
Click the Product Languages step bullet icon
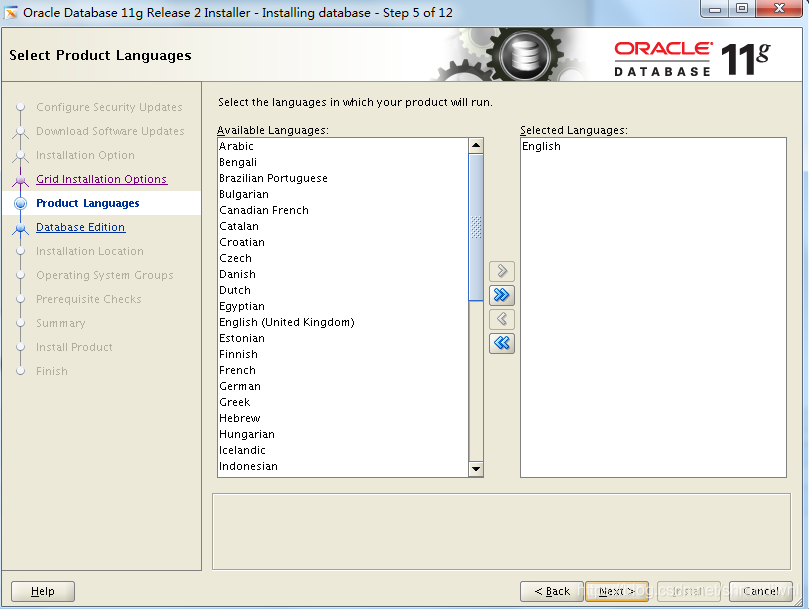click(20, 204)
